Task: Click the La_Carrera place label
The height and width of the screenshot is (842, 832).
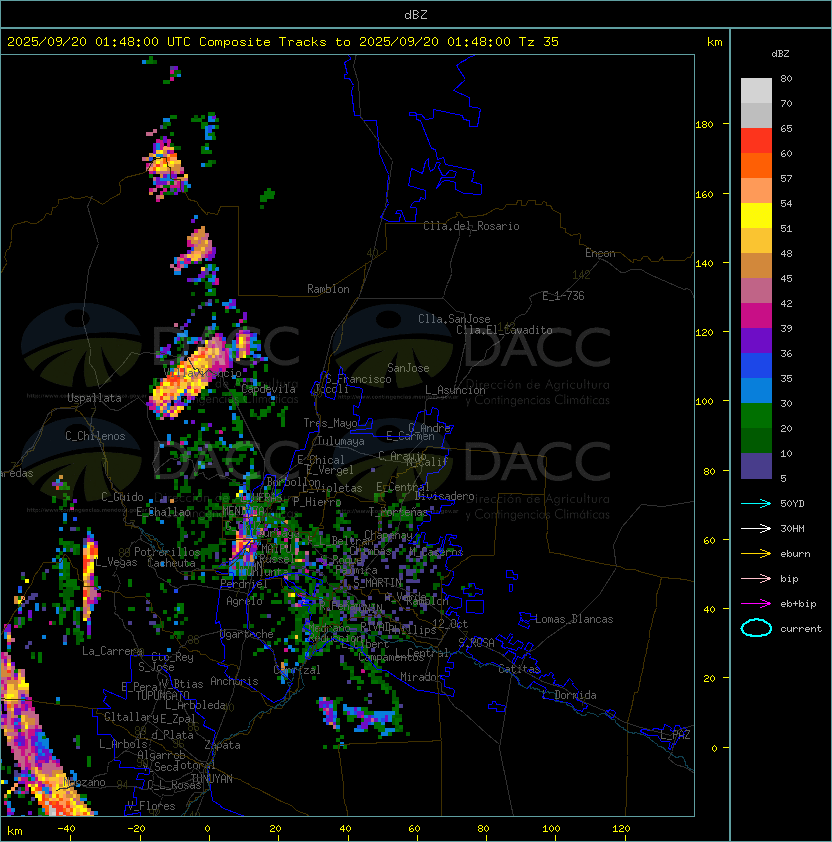Action: coord(112,651)
